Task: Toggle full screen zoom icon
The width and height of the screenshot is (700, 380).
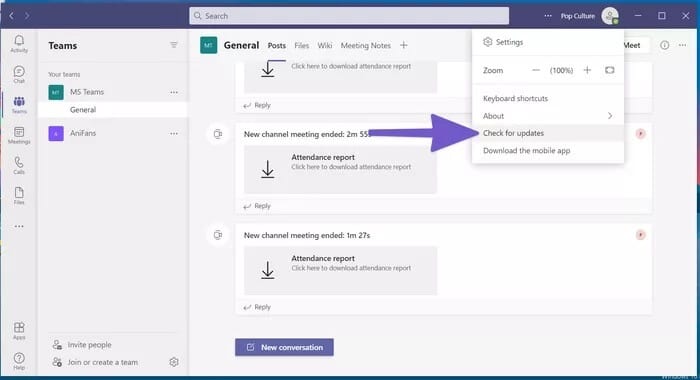Action: (609, 70)
